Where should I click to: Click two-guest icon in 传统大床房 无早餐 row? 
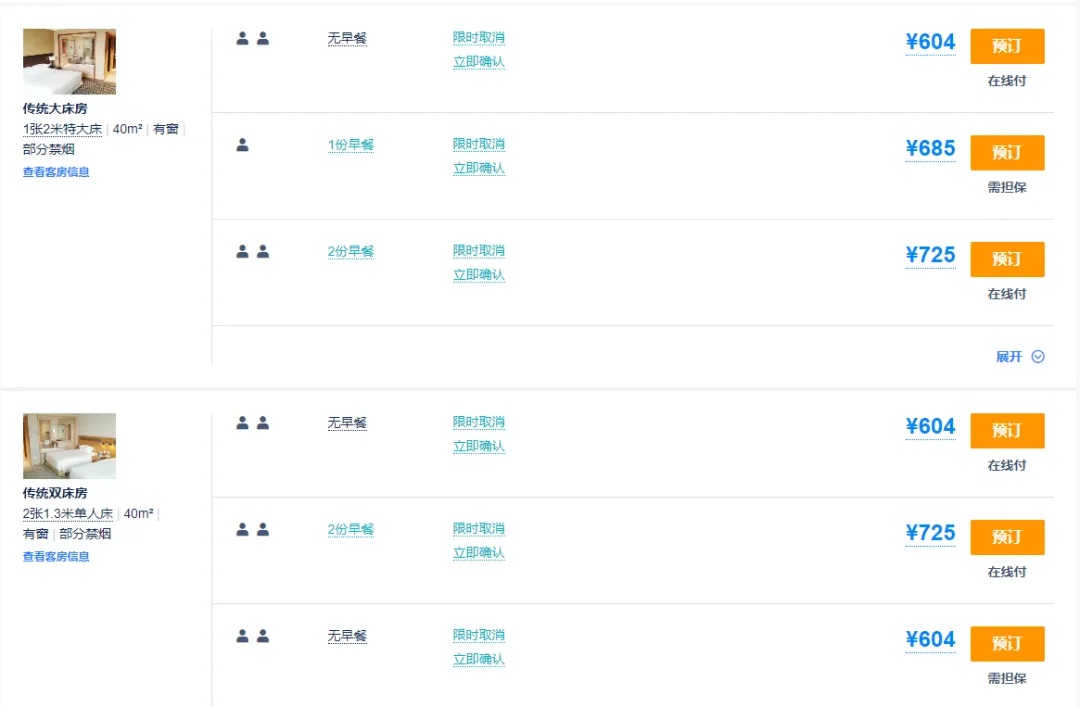(252, 39)
